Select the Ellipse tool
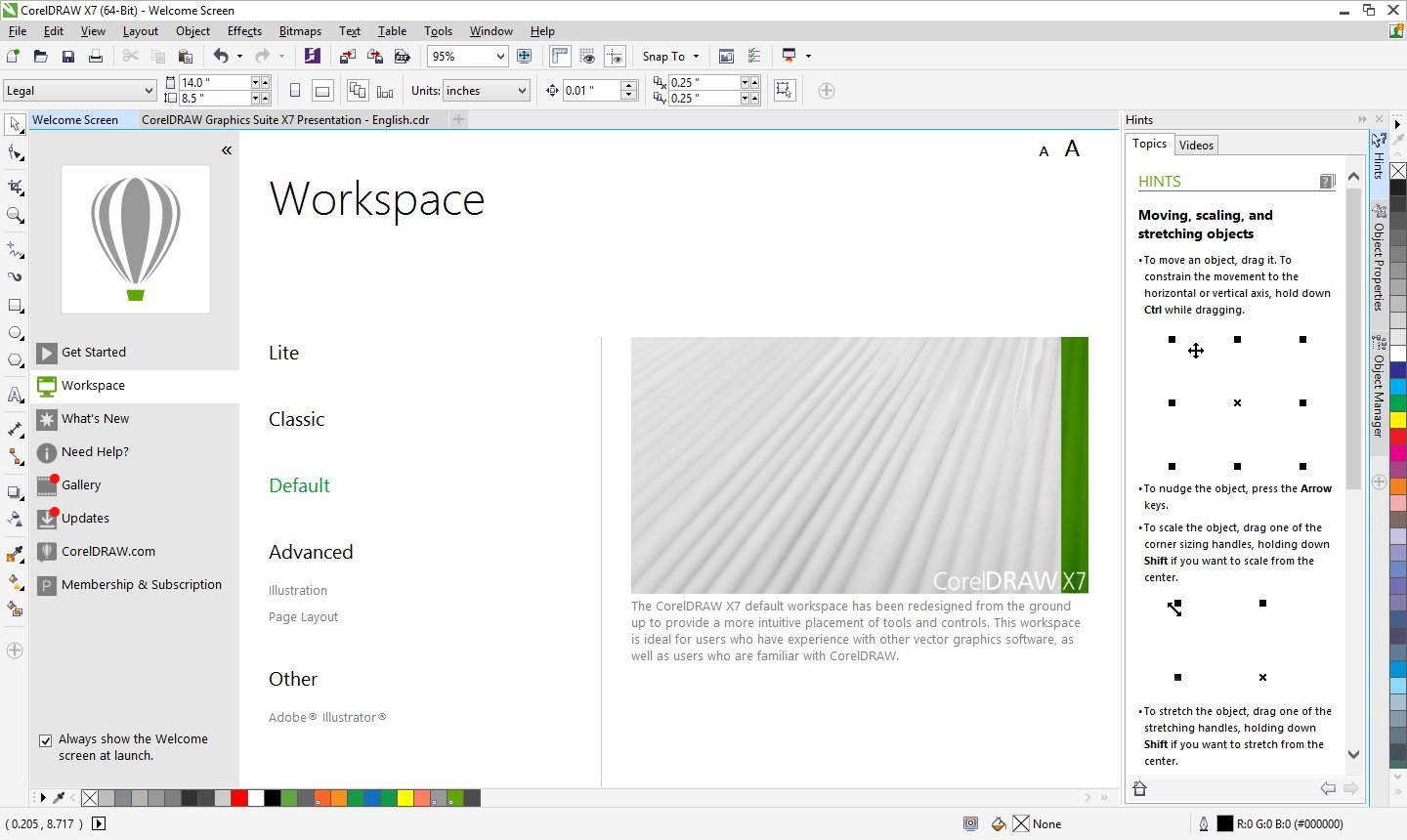Screen dimensions: 1407x840 (15, 332)
